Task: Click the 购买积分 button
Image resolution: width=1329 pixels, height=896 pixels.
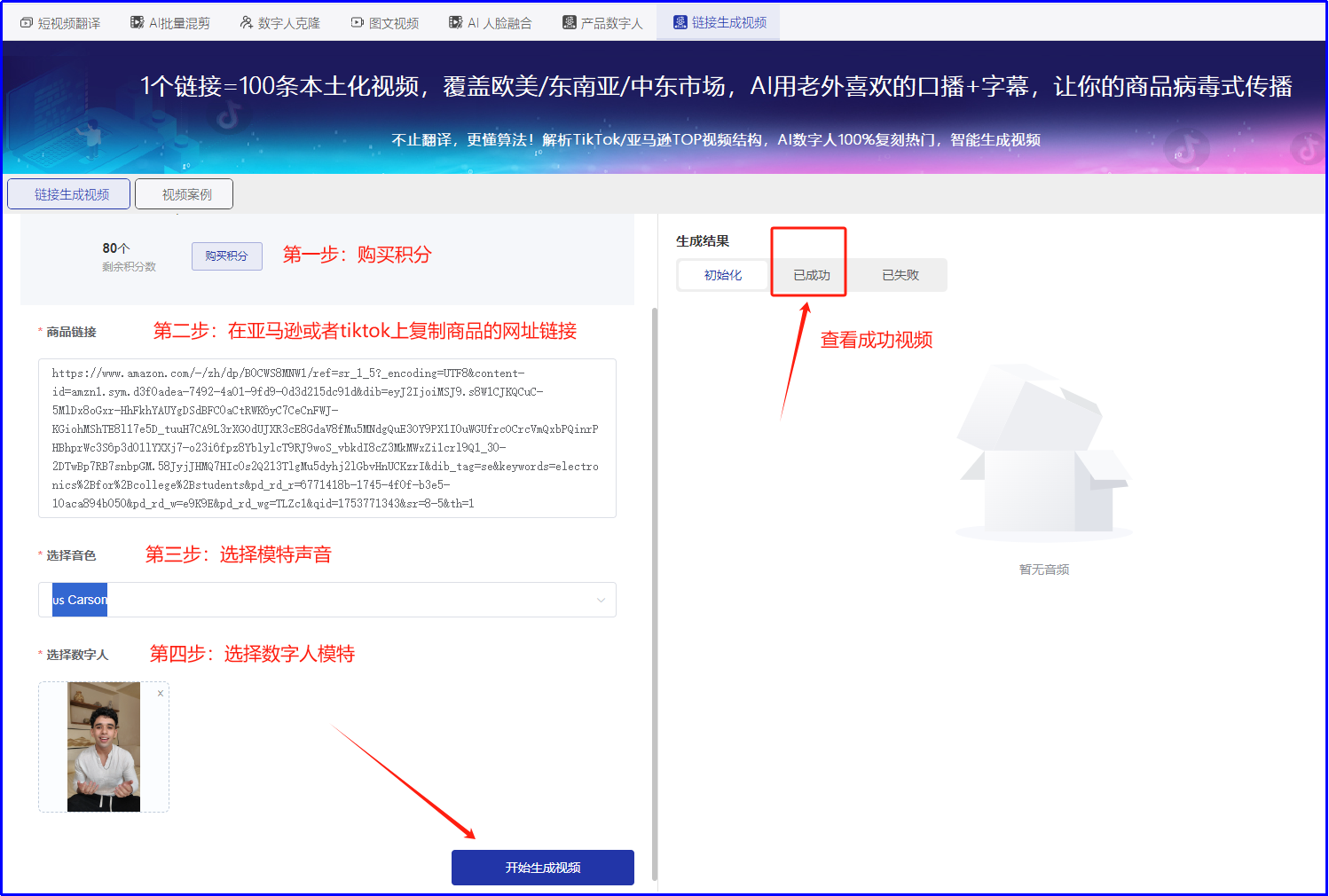Action: 226,256
